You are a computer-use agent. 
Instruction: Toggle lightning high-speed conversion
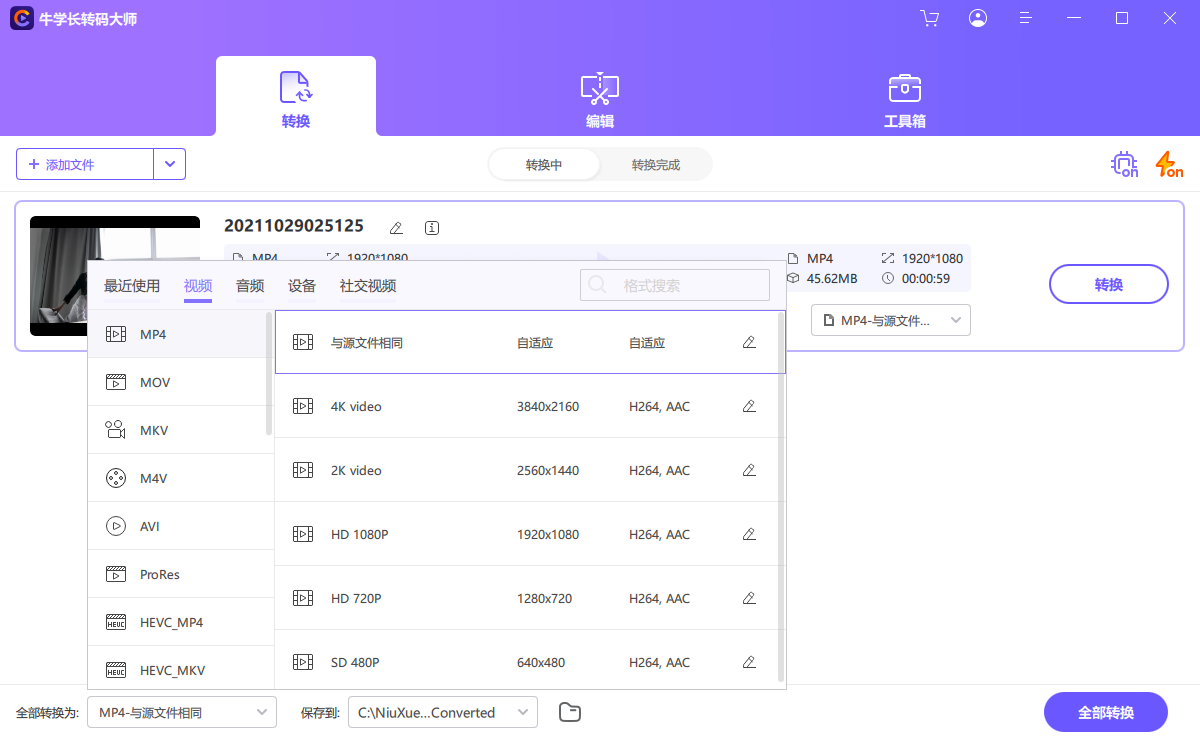click(x=1169, y=164)
